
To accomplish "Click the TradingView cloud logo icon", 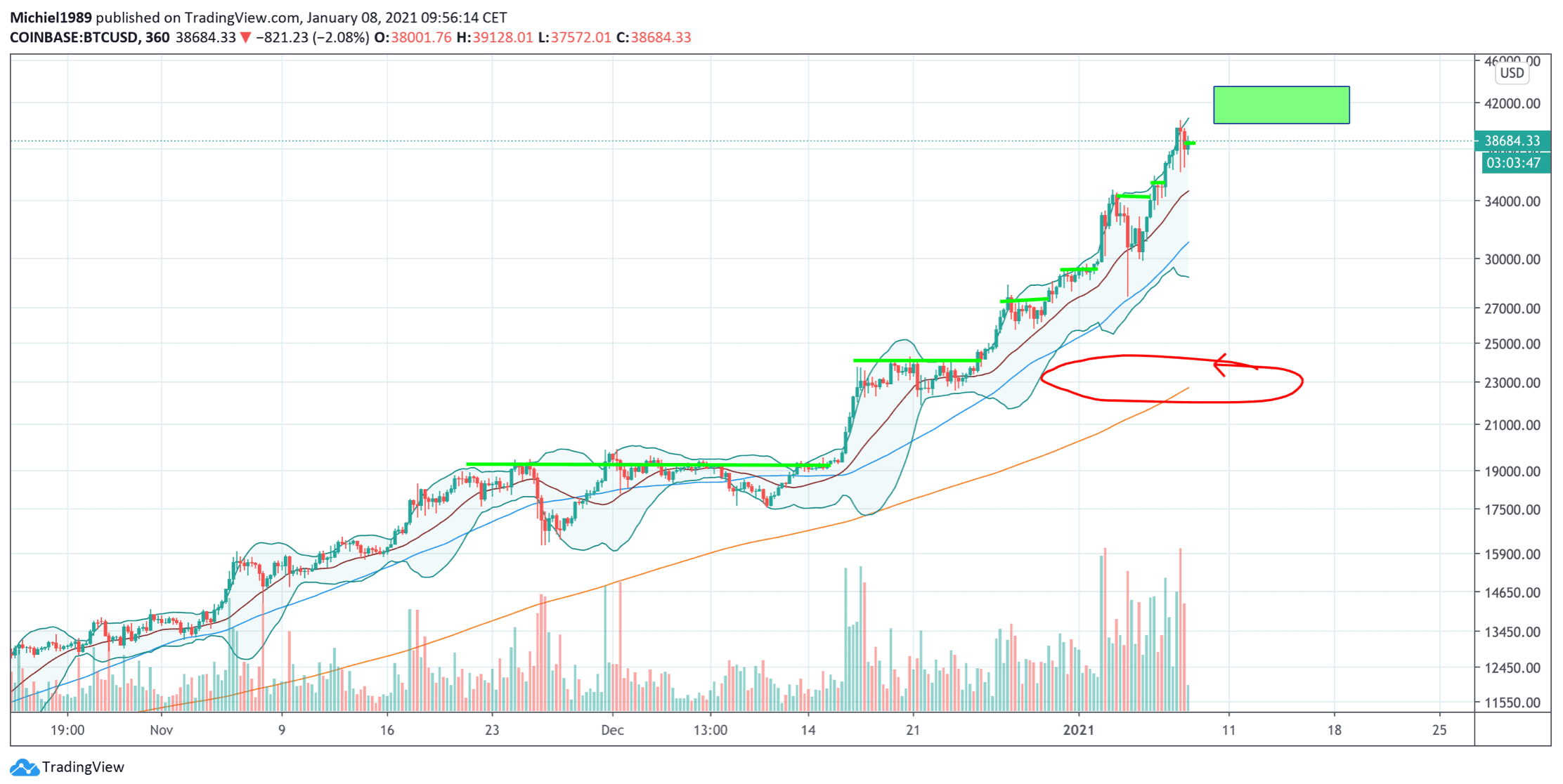I will click(24, 767).
